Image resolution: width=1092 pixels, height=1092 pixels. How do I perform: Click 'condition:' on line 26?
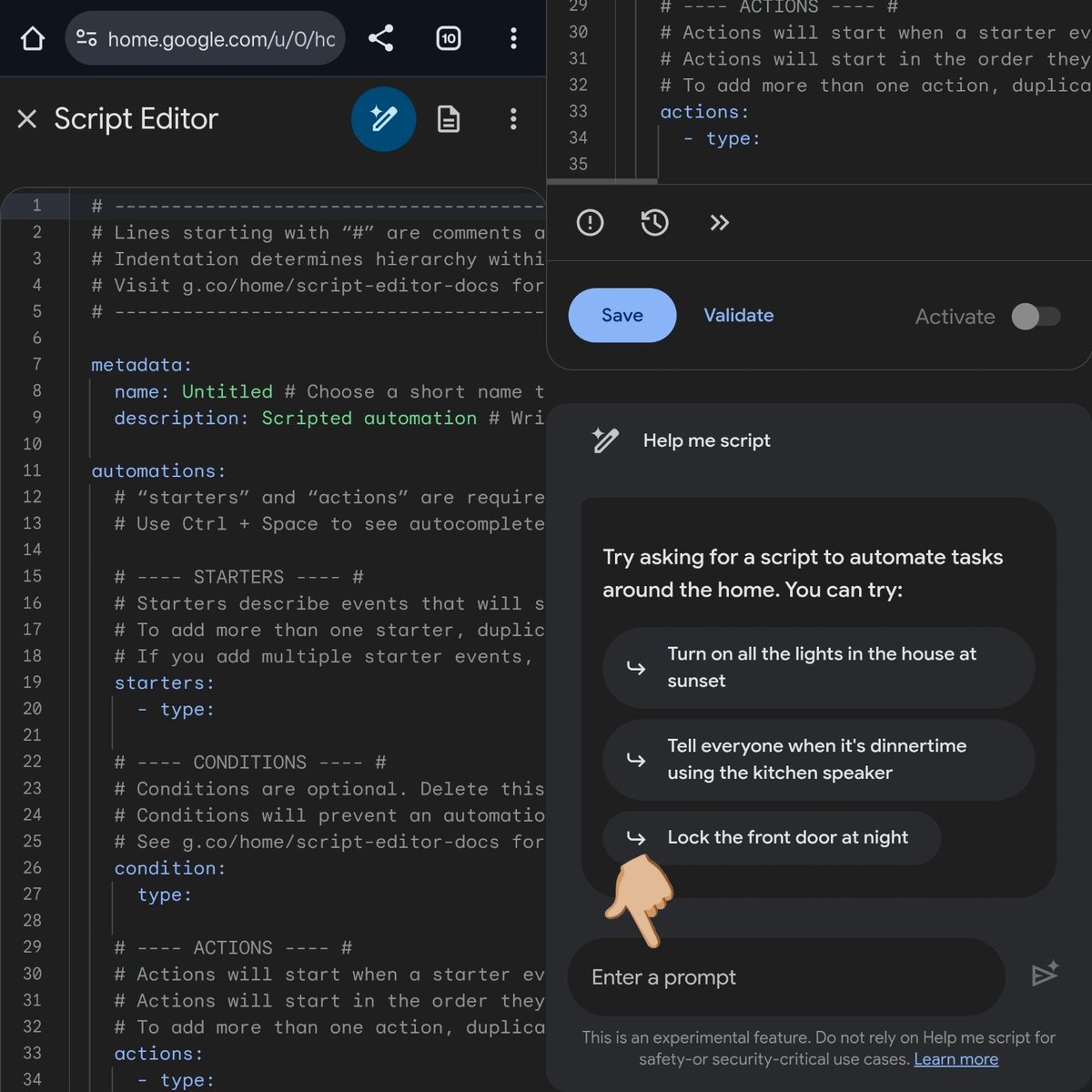click(169, 868)
